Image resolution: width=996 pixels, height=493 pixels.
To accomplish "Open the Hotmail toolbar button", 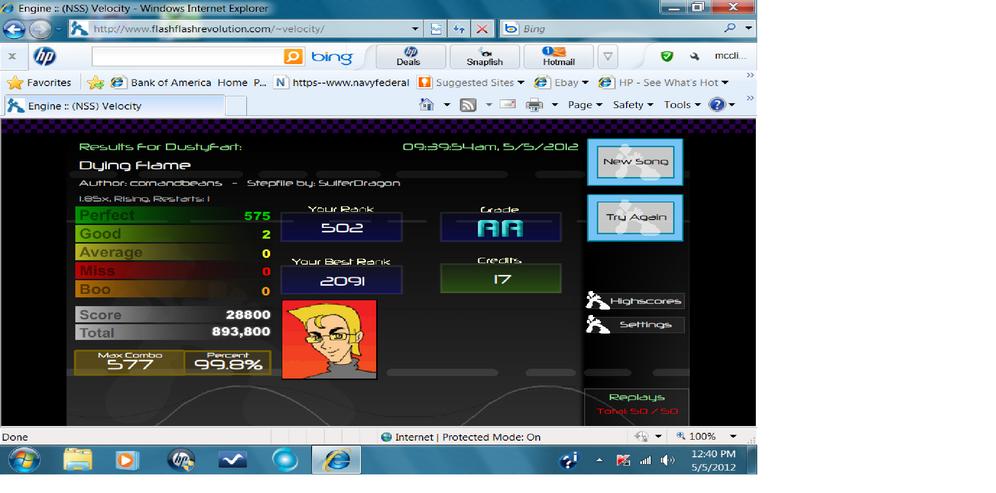I will (558, 57).
